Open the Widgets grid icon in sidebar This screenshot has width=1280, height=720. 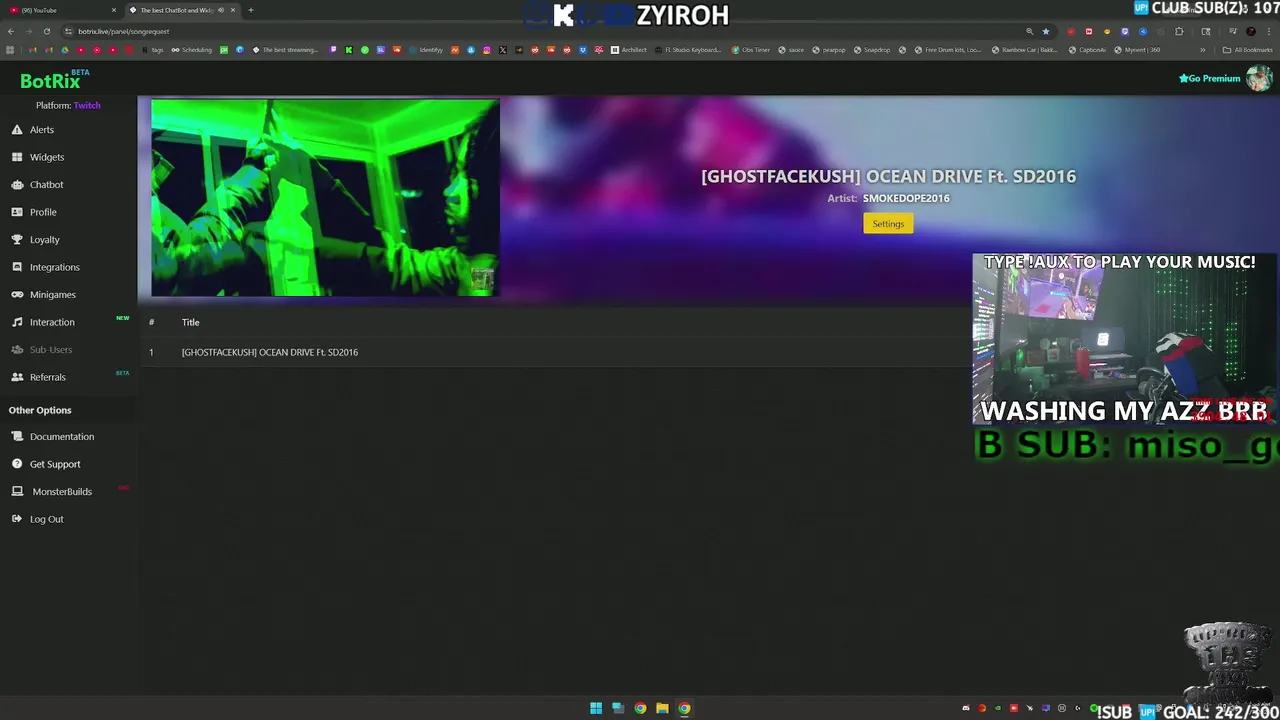coord(17,157)
